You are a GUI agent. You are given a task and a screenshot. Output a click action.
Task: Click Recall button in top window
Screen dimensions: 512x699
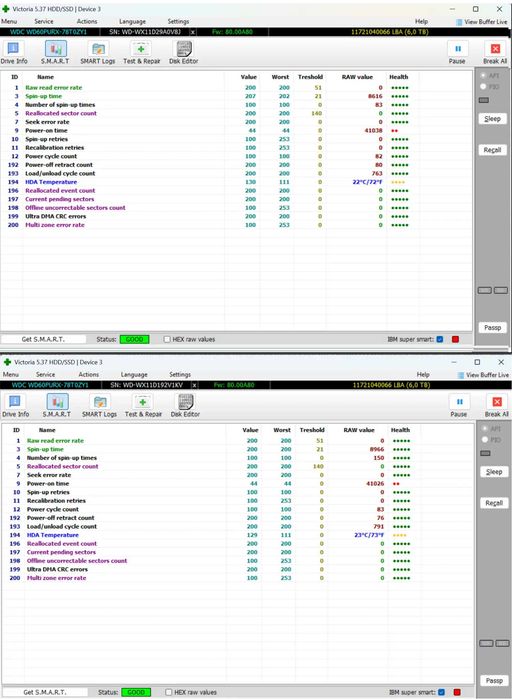tap(492, 150)
